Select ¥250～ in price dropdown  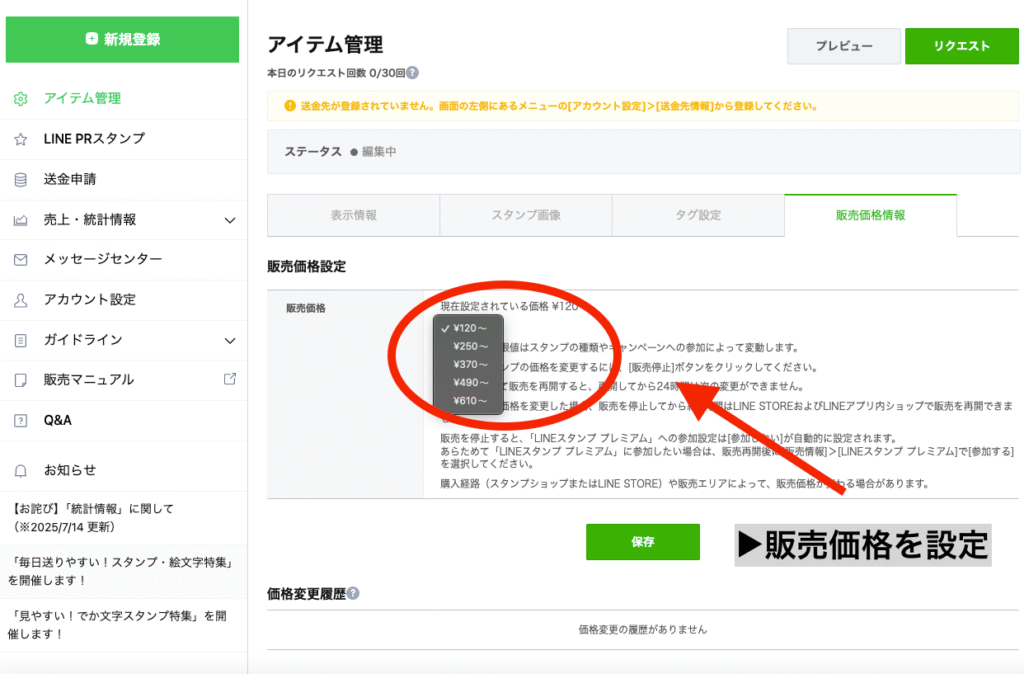tap(468, 346)
